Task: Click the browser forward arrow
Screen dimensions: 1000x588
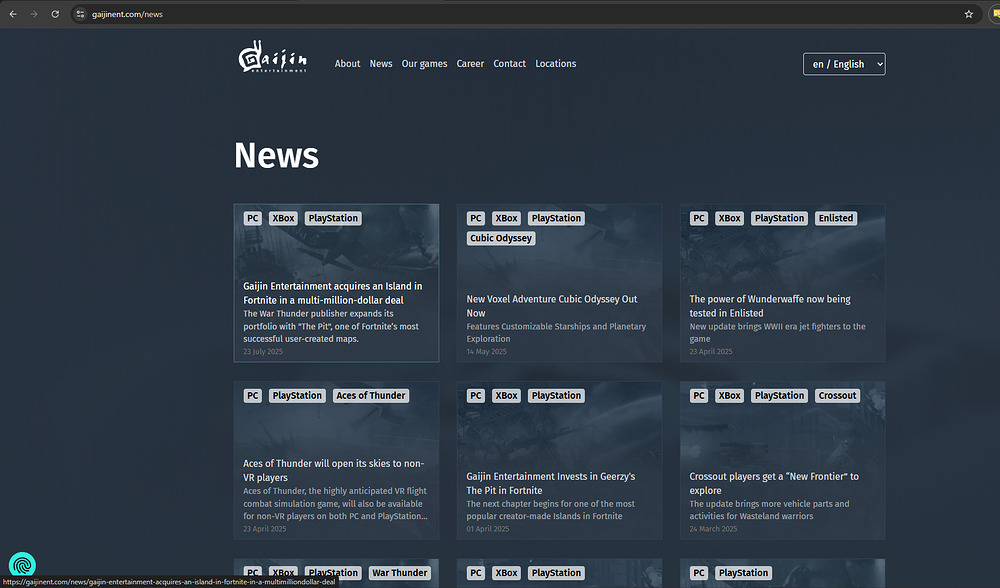Action: (34, 14)
